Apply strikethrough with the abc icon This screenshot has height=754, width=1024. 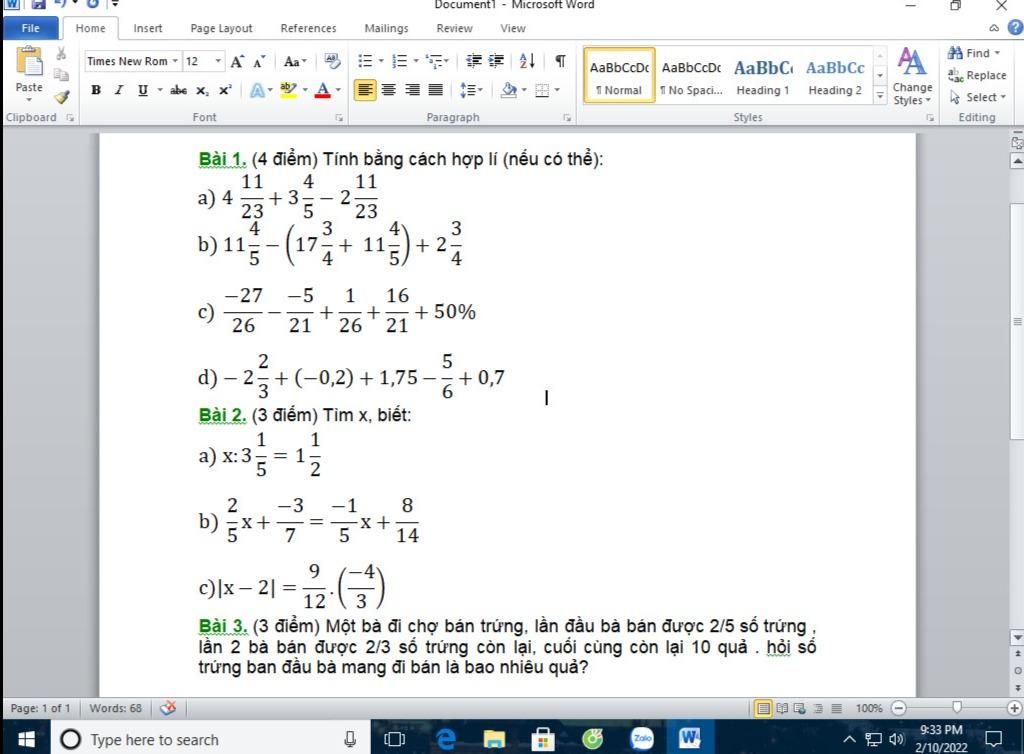(178, 90)
